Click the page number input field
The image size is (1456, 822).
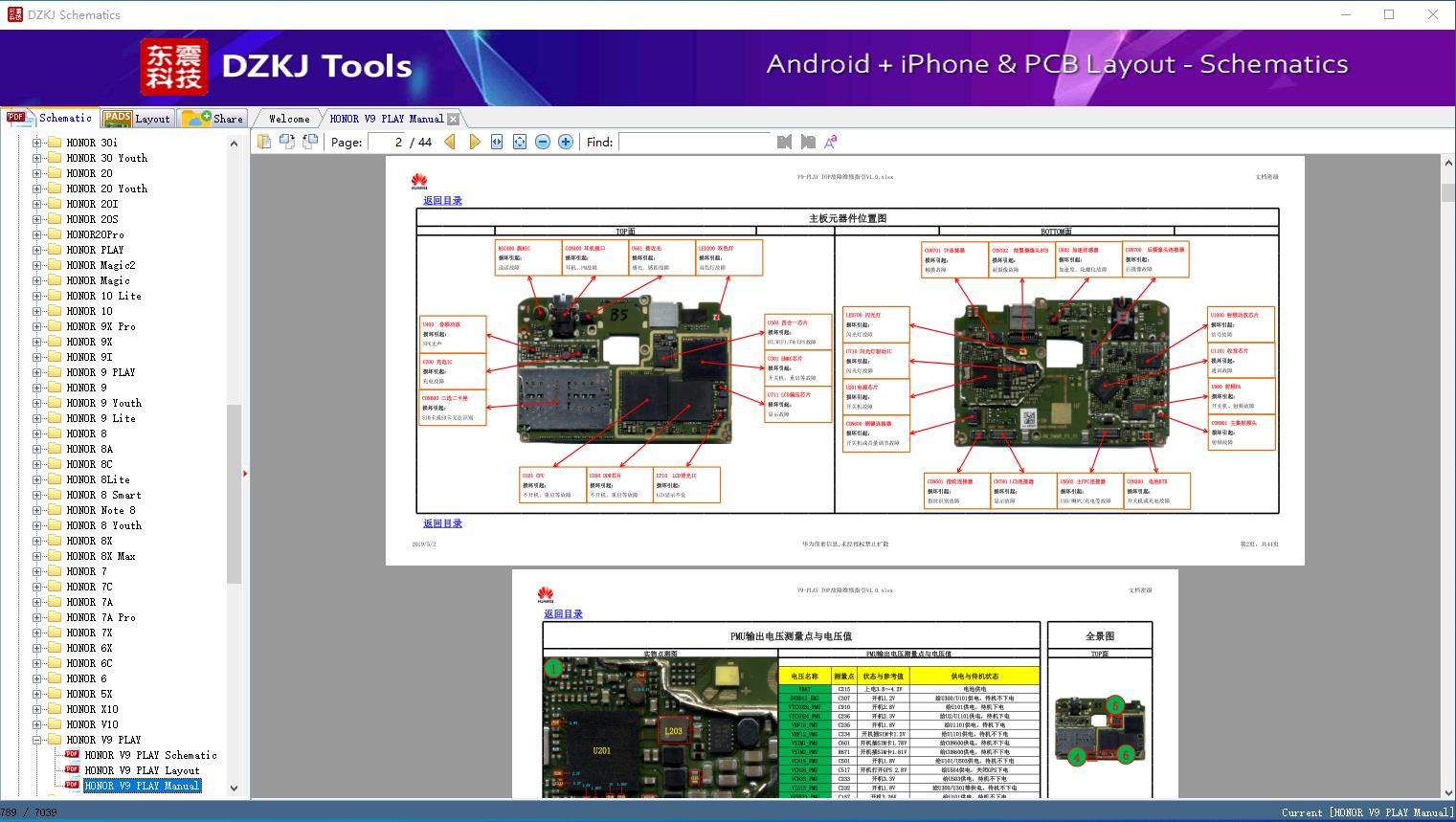(x=388, y=142)
